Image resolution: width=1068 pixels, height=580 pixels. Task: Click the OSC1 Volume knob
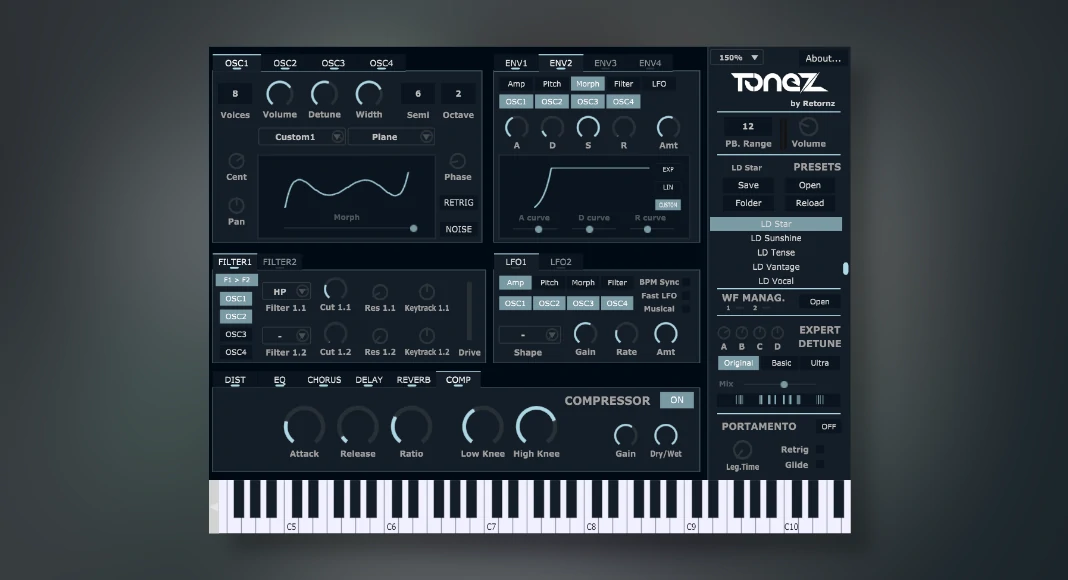[279, 94]
